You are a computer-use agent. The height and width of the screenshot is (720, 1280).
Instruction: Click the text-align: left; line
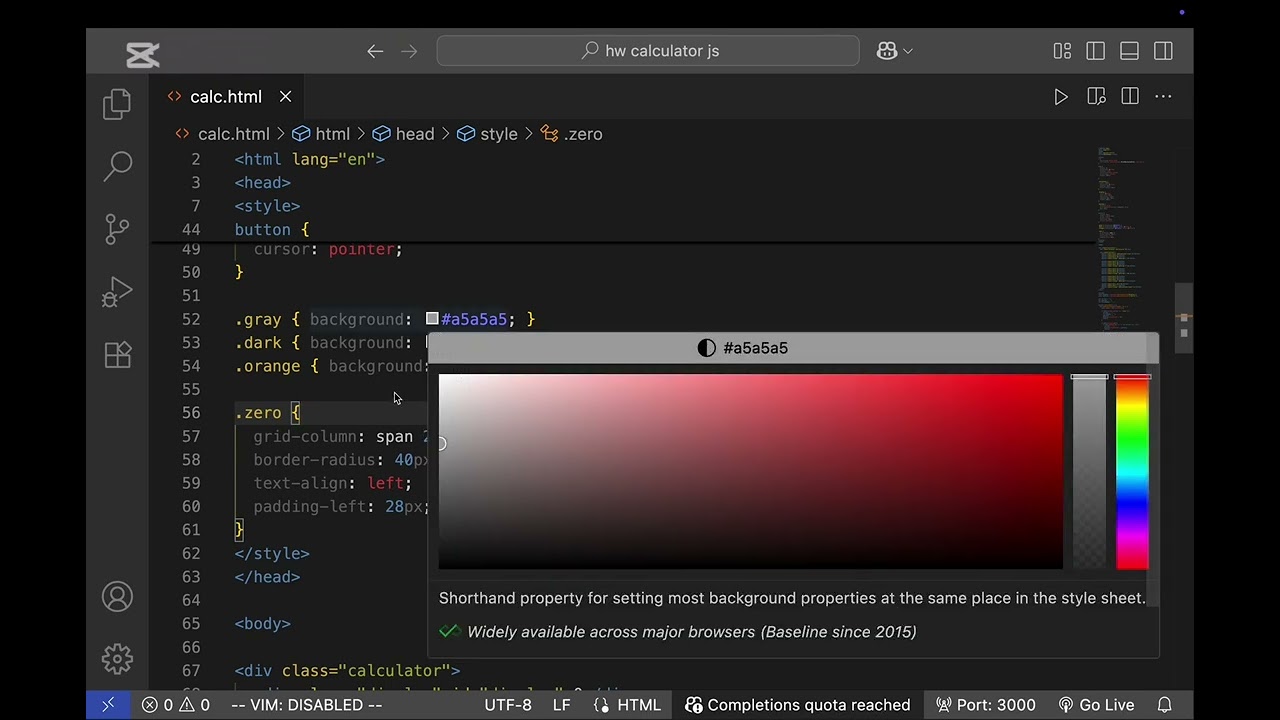tap(332, 483)
